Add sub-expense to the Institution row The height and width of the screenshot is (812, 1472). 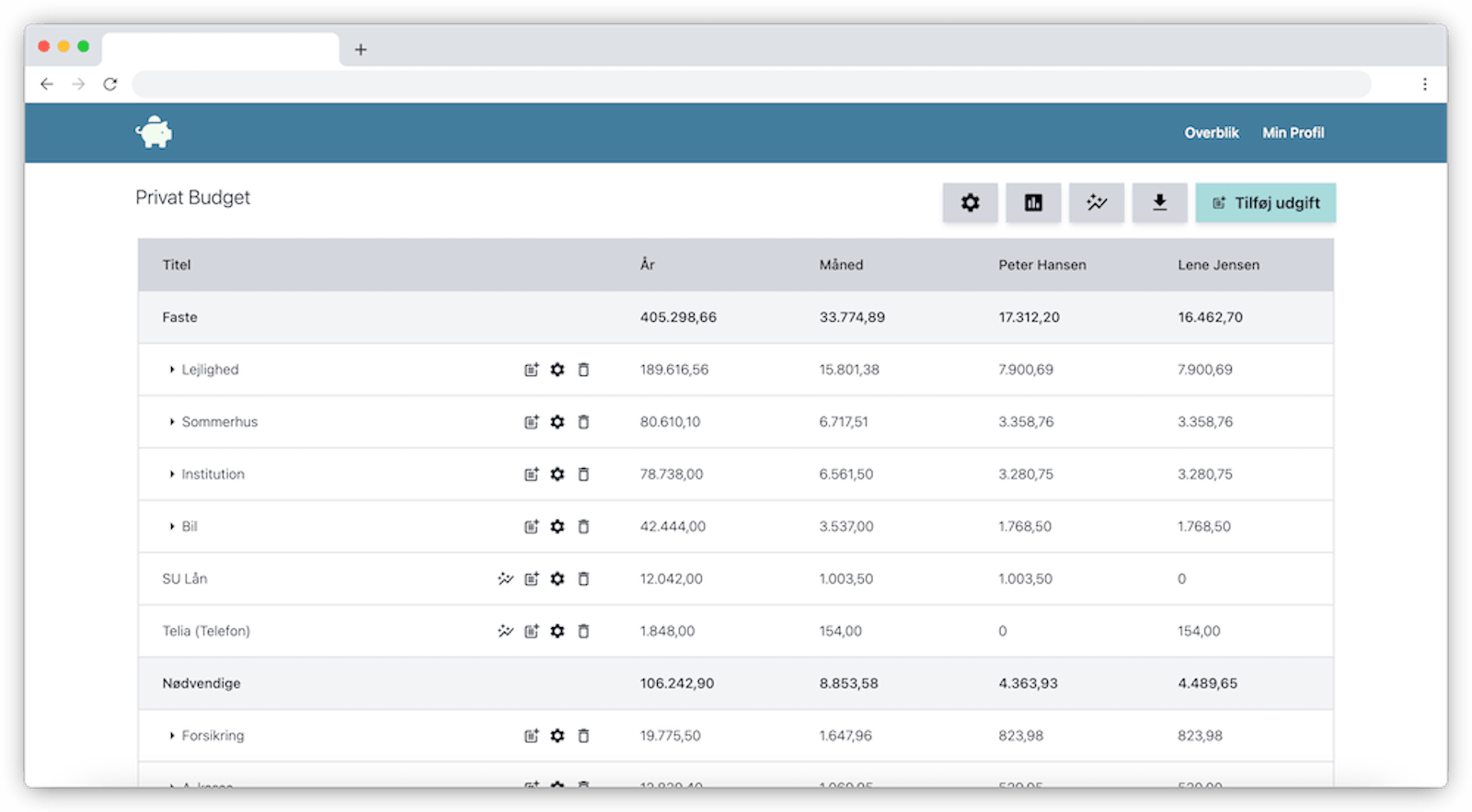tap(531, 475)
